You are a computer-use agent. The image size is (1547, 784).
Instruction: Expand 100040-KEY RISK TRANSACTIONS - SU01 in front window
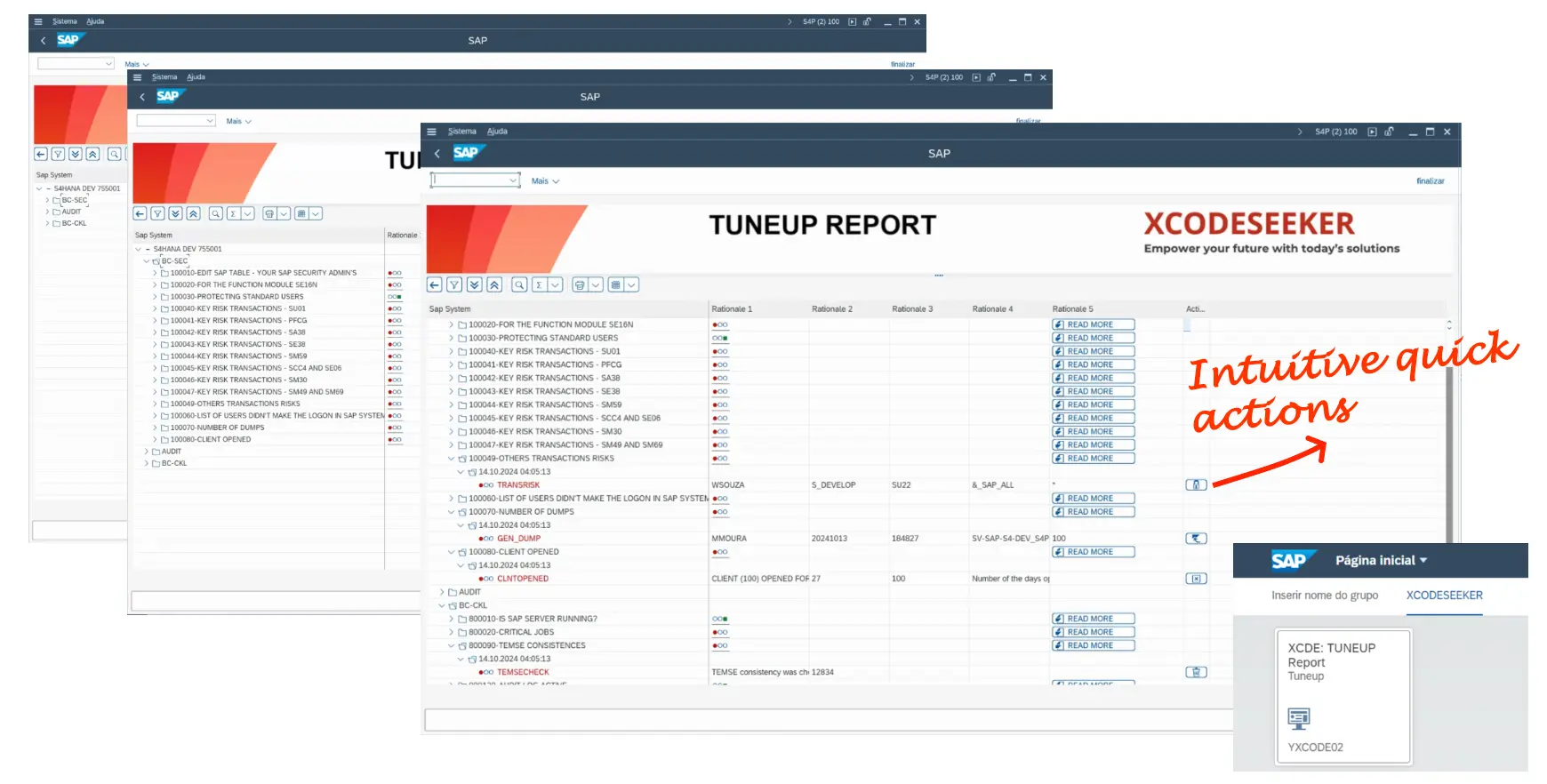point(451,352)
